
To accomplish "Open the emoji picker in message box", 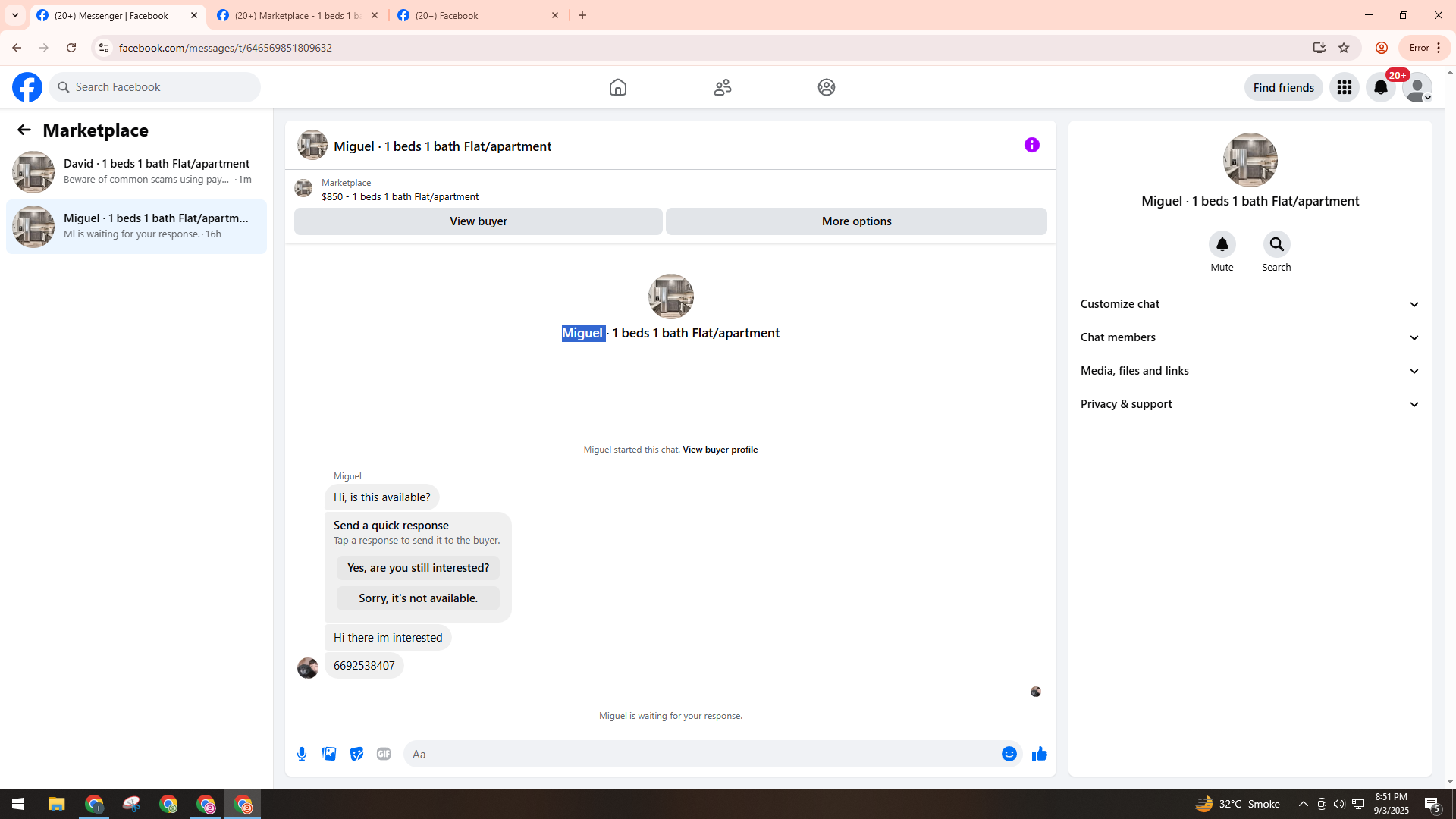I will 1009,754.
